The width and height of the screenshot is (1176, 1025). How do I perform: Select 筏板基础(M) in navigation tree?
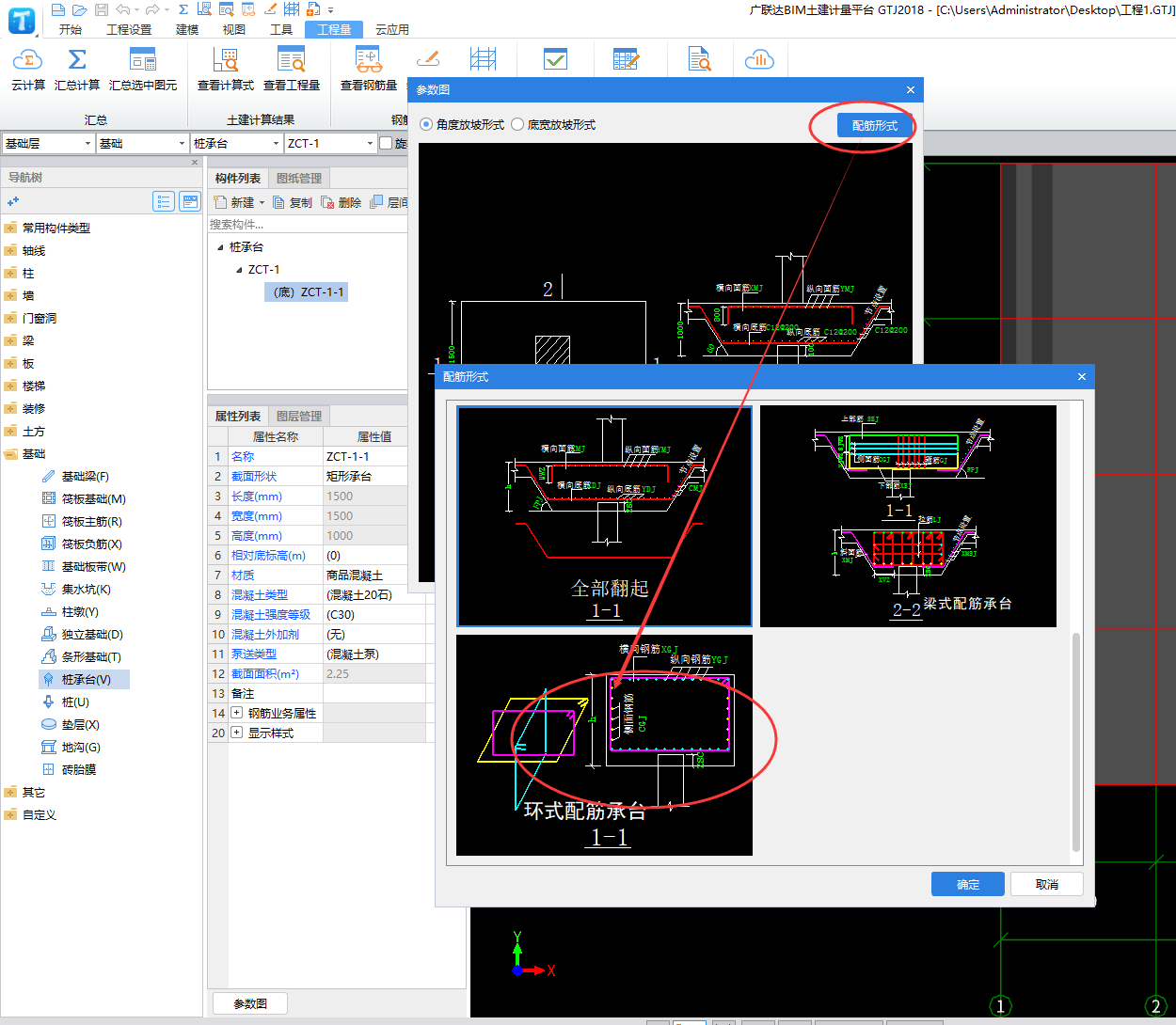click(93, 498)
